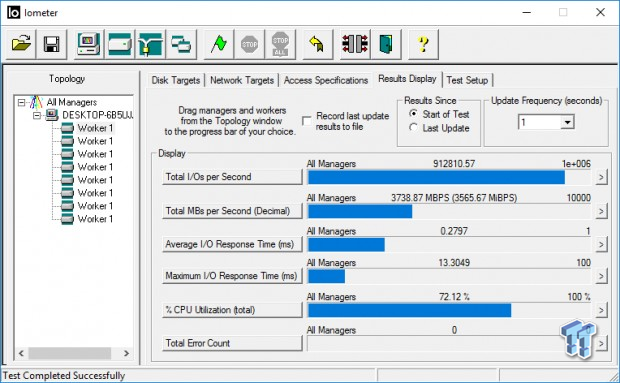Click Total I/Os per Second button
The height and width of the screenshot is (383, 620).
(x=232, y=177)
